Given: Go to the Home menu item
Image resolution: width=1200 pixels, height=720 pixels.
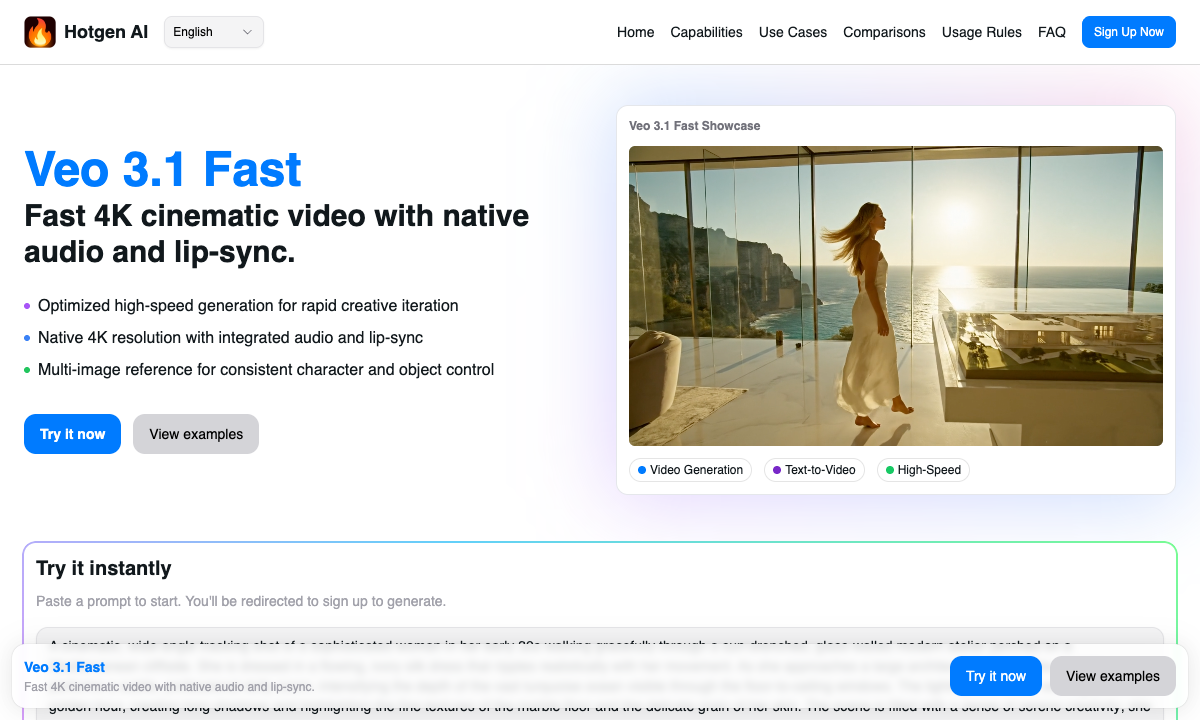Looking at the screenshot, I should click(x=635, y=32).
